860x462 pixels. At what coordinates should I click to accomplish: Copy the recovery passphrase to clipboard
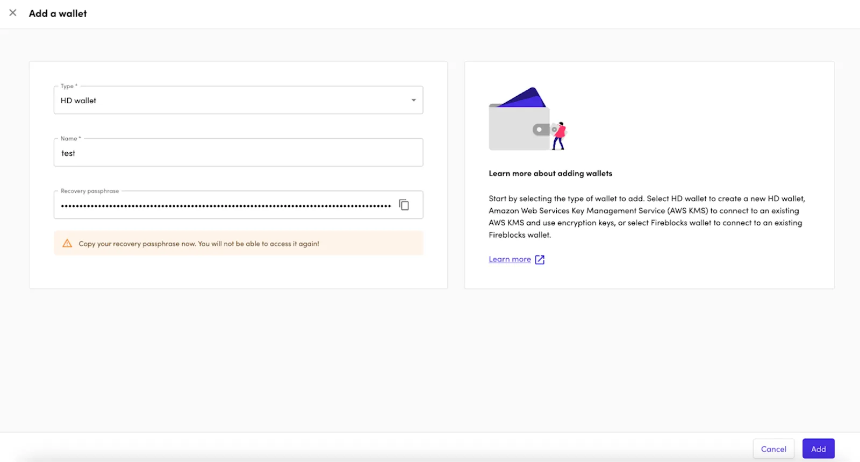[x=404, y=205]
